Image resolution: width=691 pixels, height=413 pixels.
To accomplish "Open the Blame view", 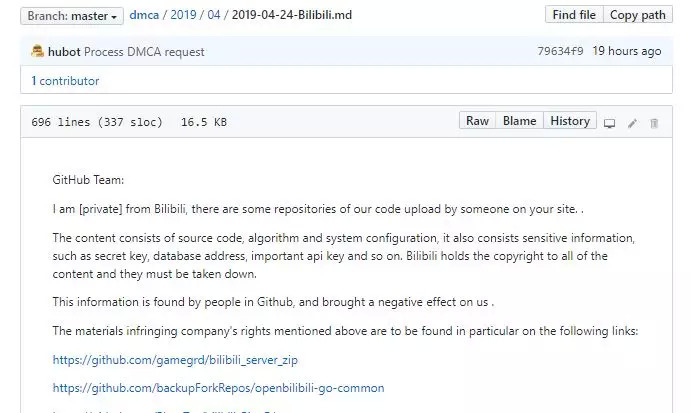I will click(519, 121).
